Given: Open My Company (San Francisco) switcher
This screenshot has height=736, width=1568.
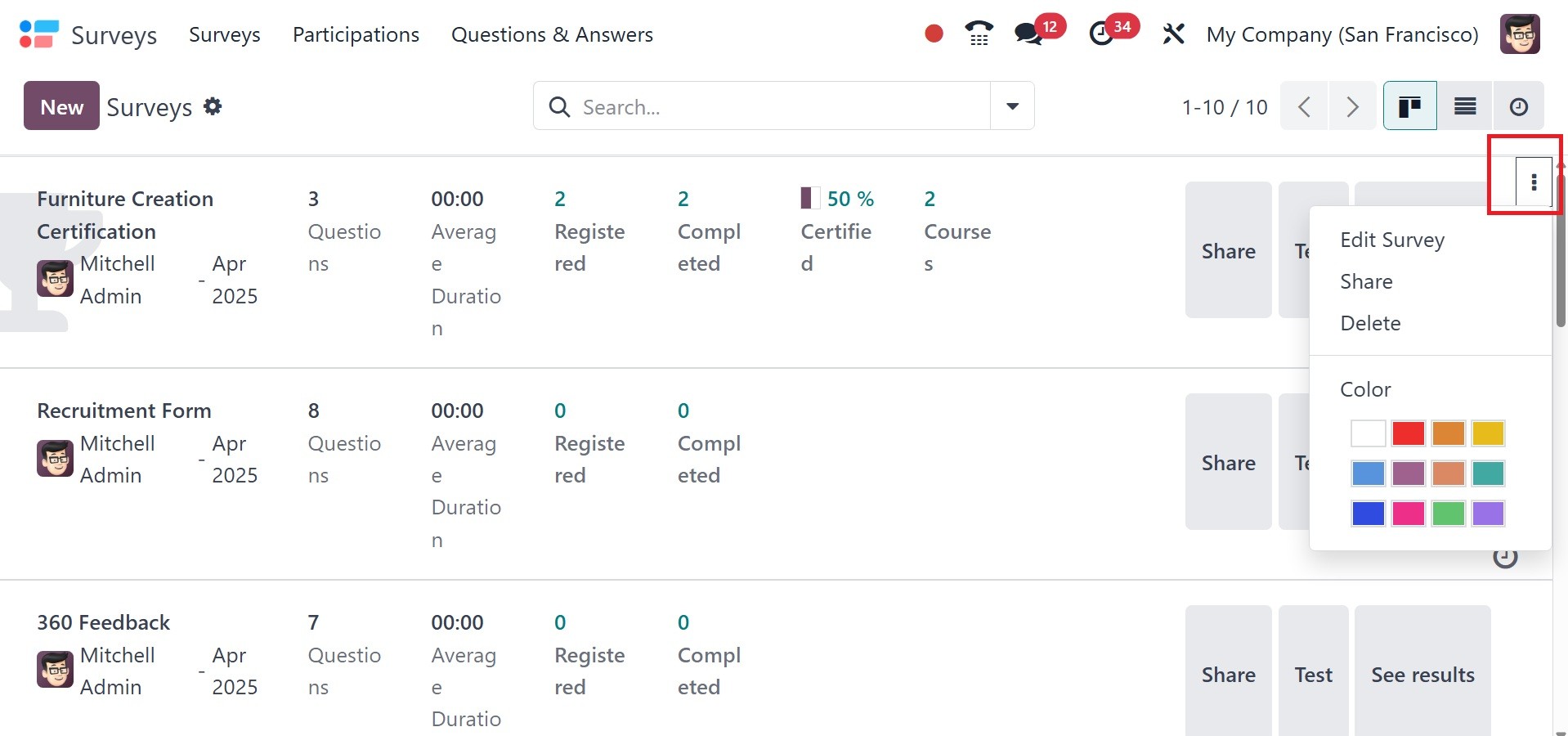Looking at the screenshot, I should click(x=1342, y=34).
